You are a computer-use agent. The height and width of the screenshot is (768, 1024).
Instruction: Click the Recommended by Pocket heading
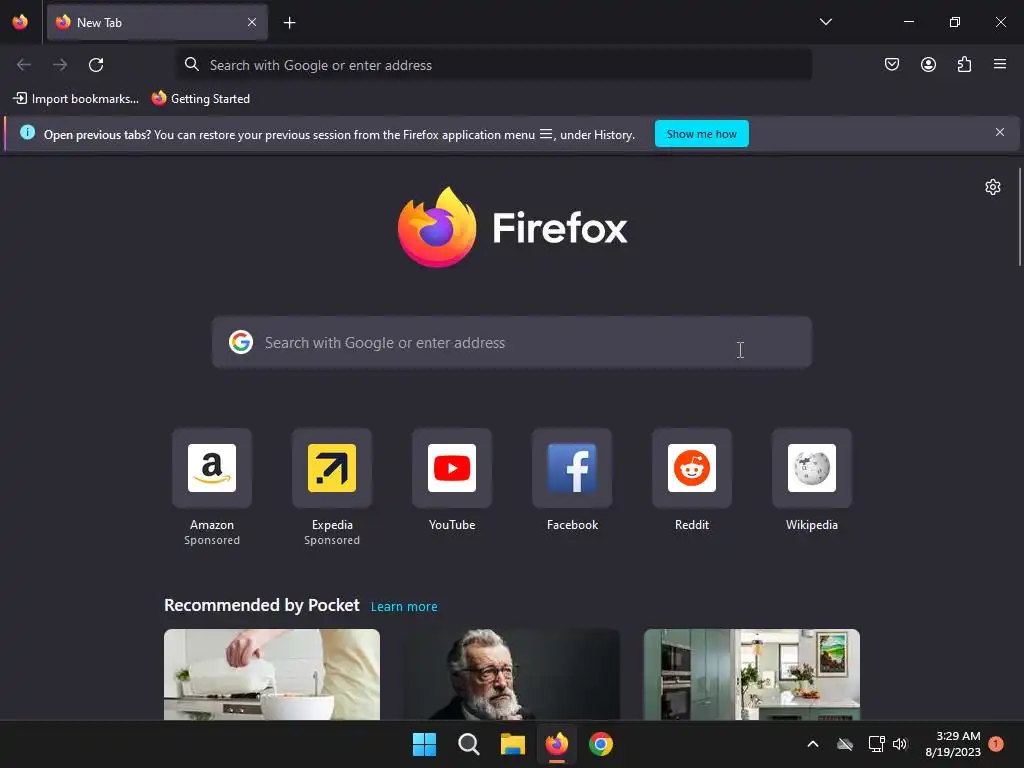click(x=262, y=605)
